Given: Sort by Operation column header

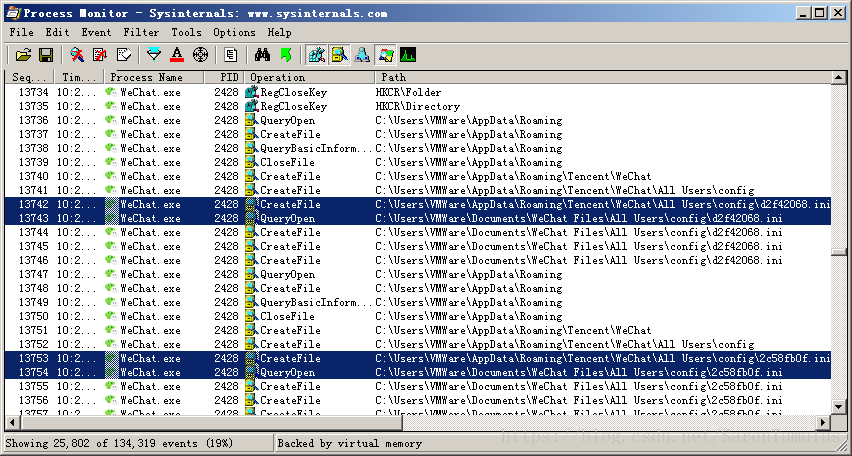Looking at the screenshot, I should click(309, 77).
